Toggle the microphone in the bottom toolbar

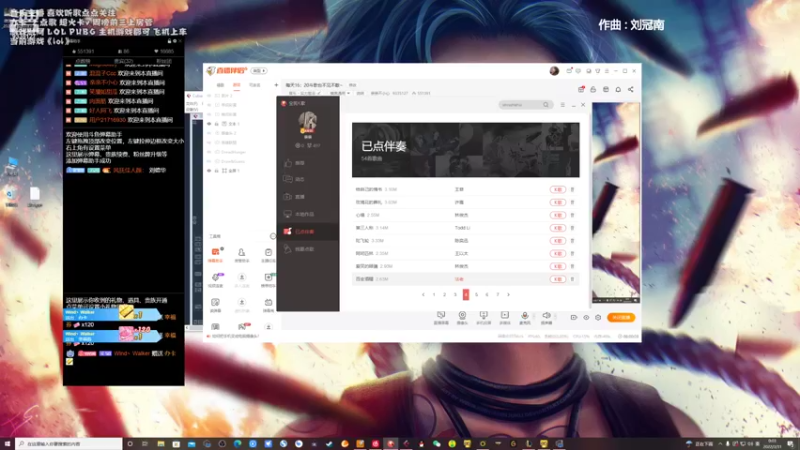524,317
